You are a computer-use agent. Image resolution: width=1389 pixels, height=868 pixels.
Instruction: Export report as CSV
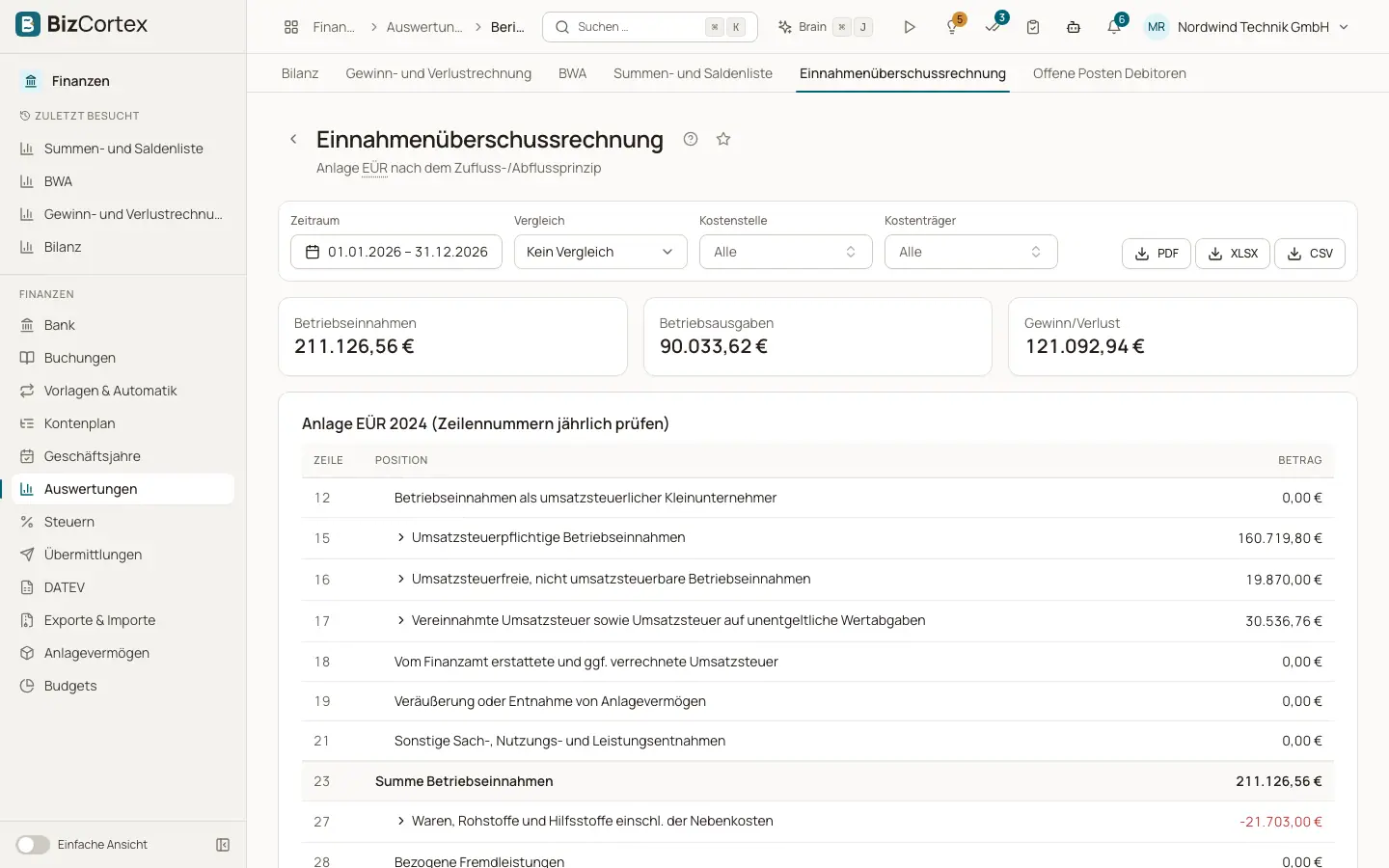1309,254
